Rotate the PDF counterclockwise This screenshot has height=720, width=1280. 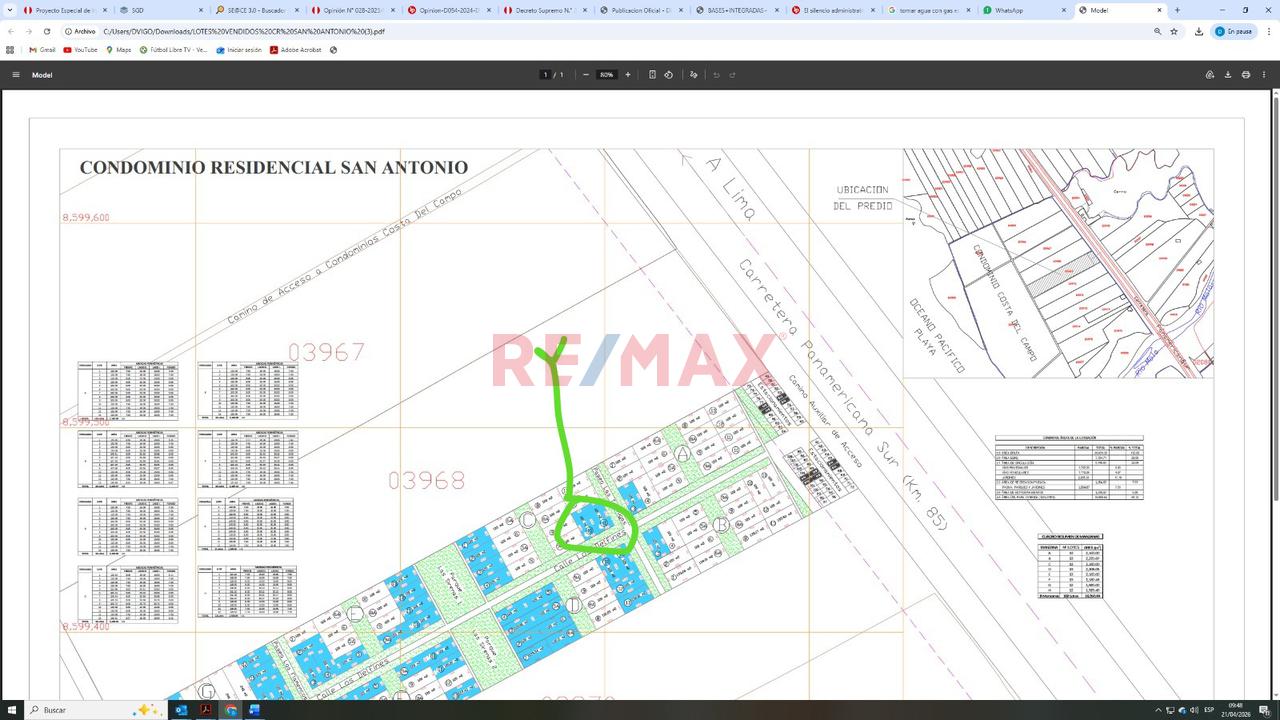tap(668, 75)
